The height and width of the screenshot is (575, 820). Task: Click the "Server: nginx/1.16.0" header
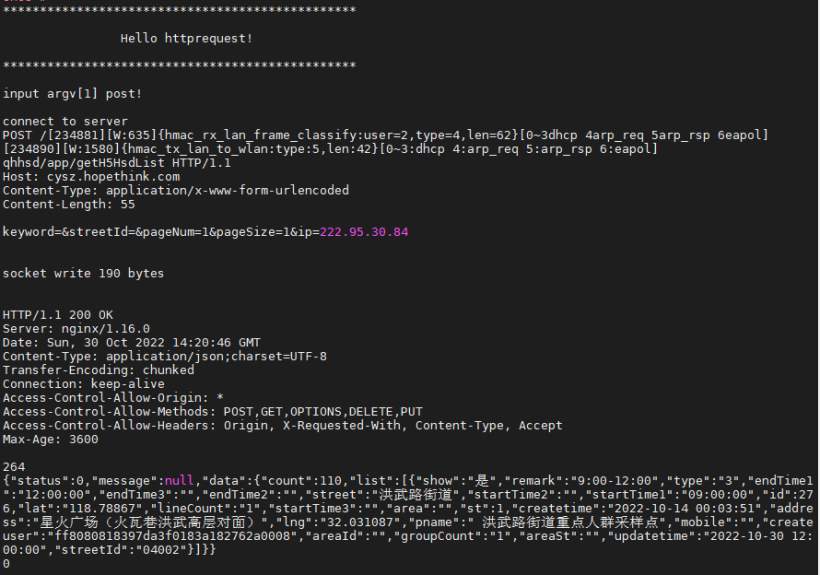(x=76, y=328)
